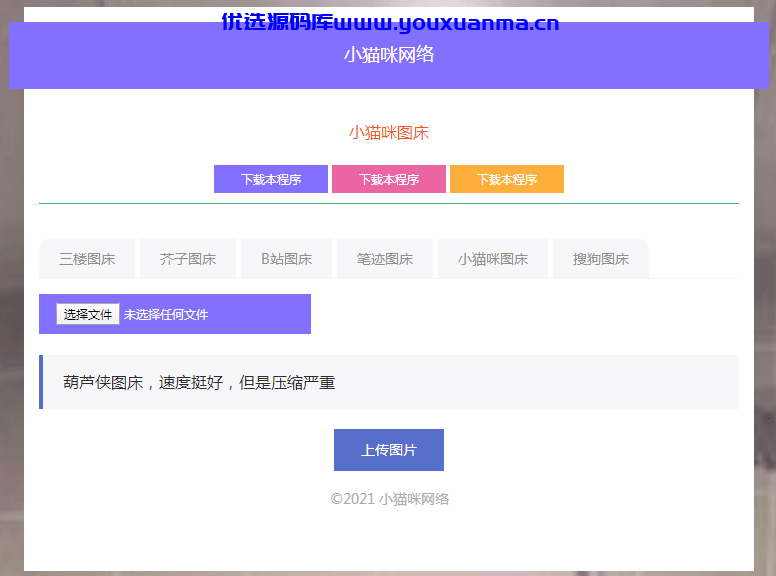776x576 pixels.
Task: Click the ©2021 小猫咪网络 footer text
Action: tap(389, 499)
